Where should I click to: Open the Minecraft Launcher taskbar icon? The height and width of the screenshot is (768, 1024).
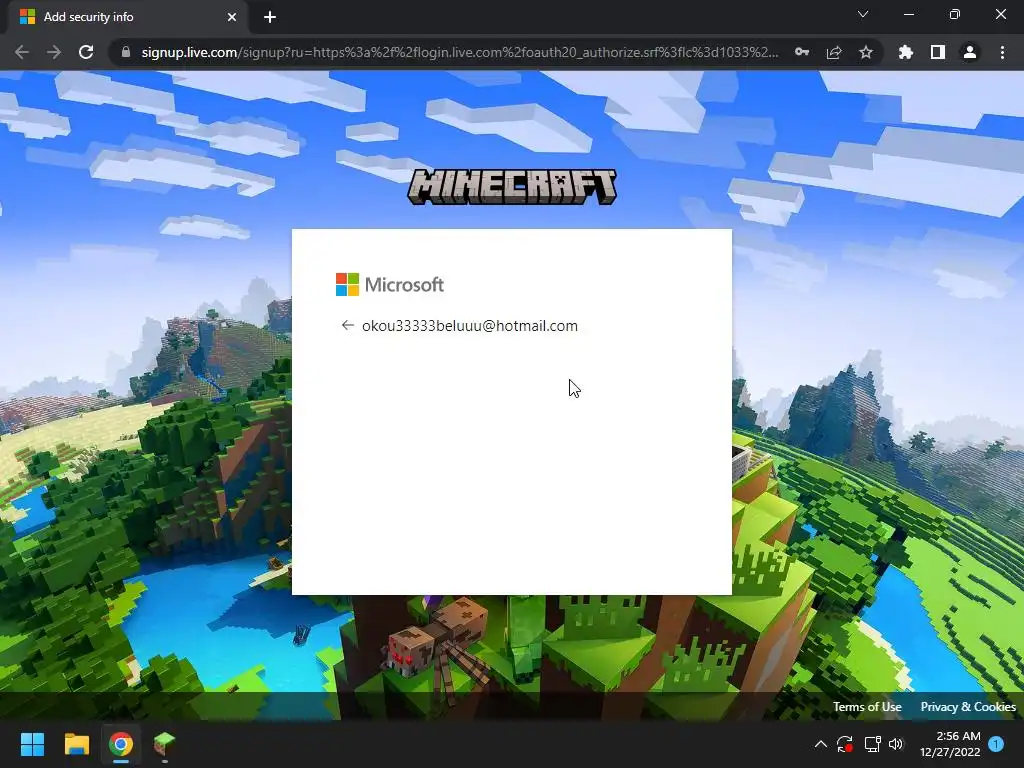[x=165, y=744]
